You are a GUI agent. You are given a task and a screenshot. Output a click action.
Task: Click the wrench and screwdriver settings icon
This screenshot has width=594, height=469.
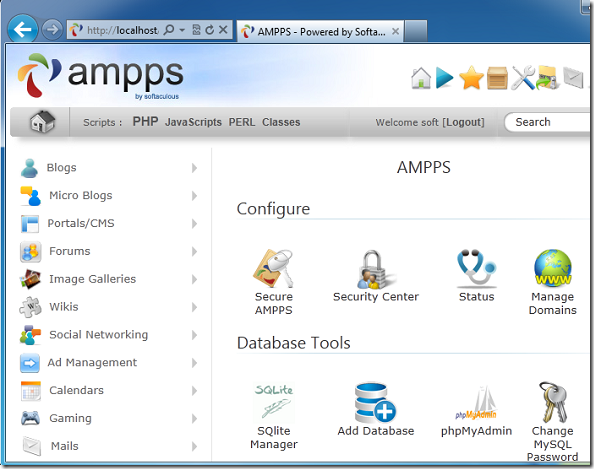pos(523,78)
